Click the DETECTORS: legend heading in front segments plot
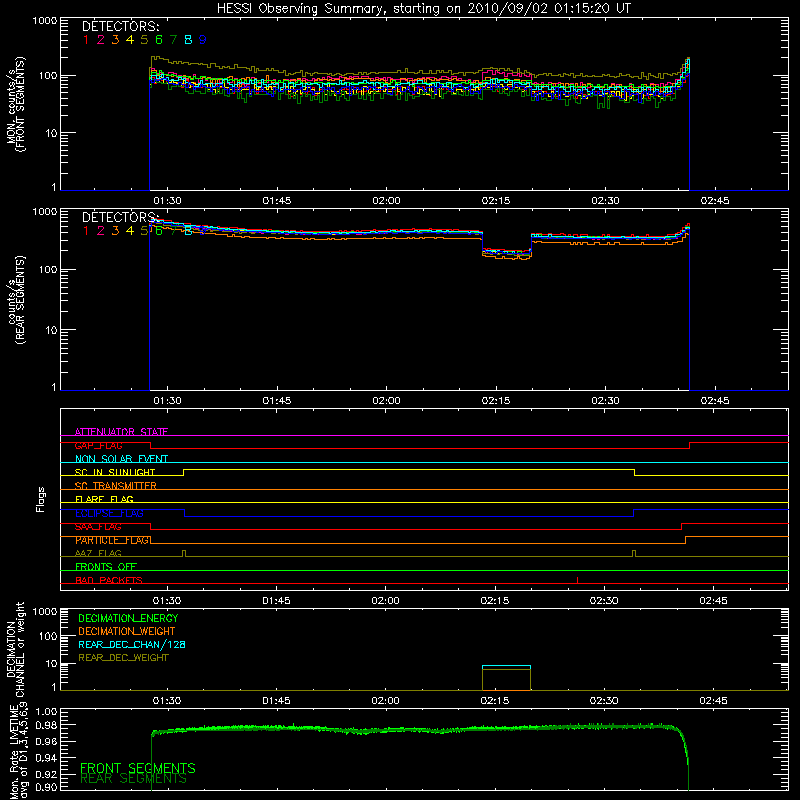 coord(121,26)
